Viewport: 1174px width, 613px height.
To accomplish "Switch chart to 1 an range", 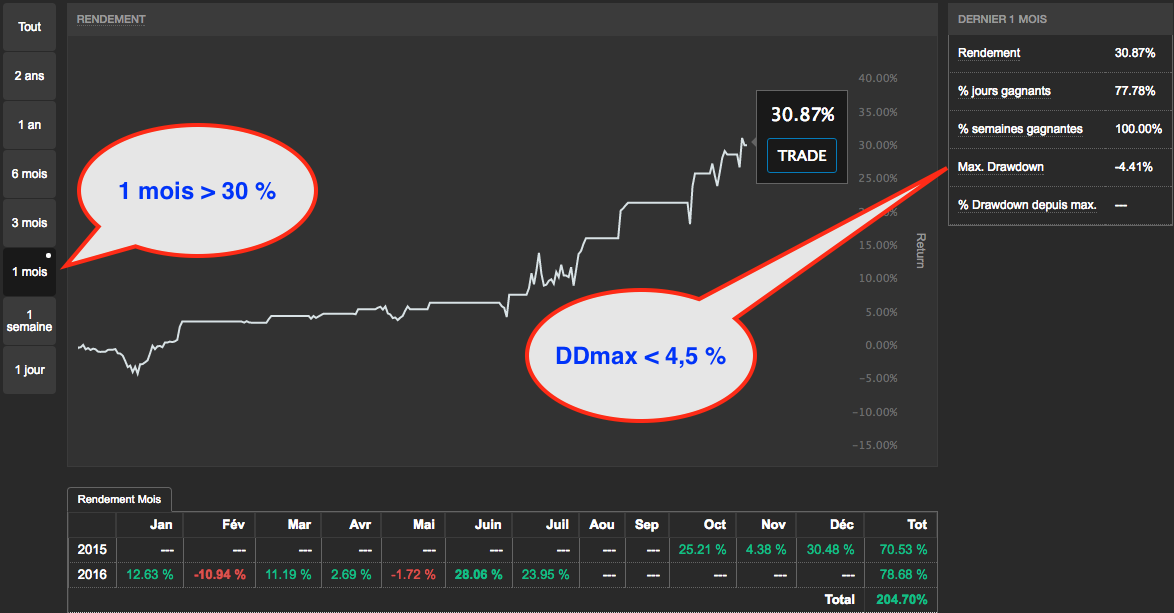I will 29,124.
